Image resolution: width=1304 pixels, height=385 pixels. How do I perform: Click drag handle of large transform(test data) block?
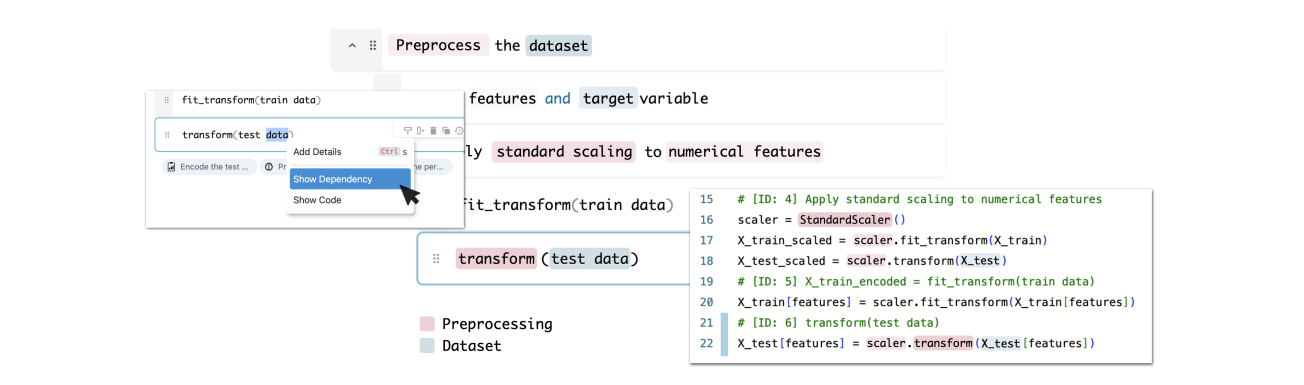pyautogui.click(x=436, y=259)
